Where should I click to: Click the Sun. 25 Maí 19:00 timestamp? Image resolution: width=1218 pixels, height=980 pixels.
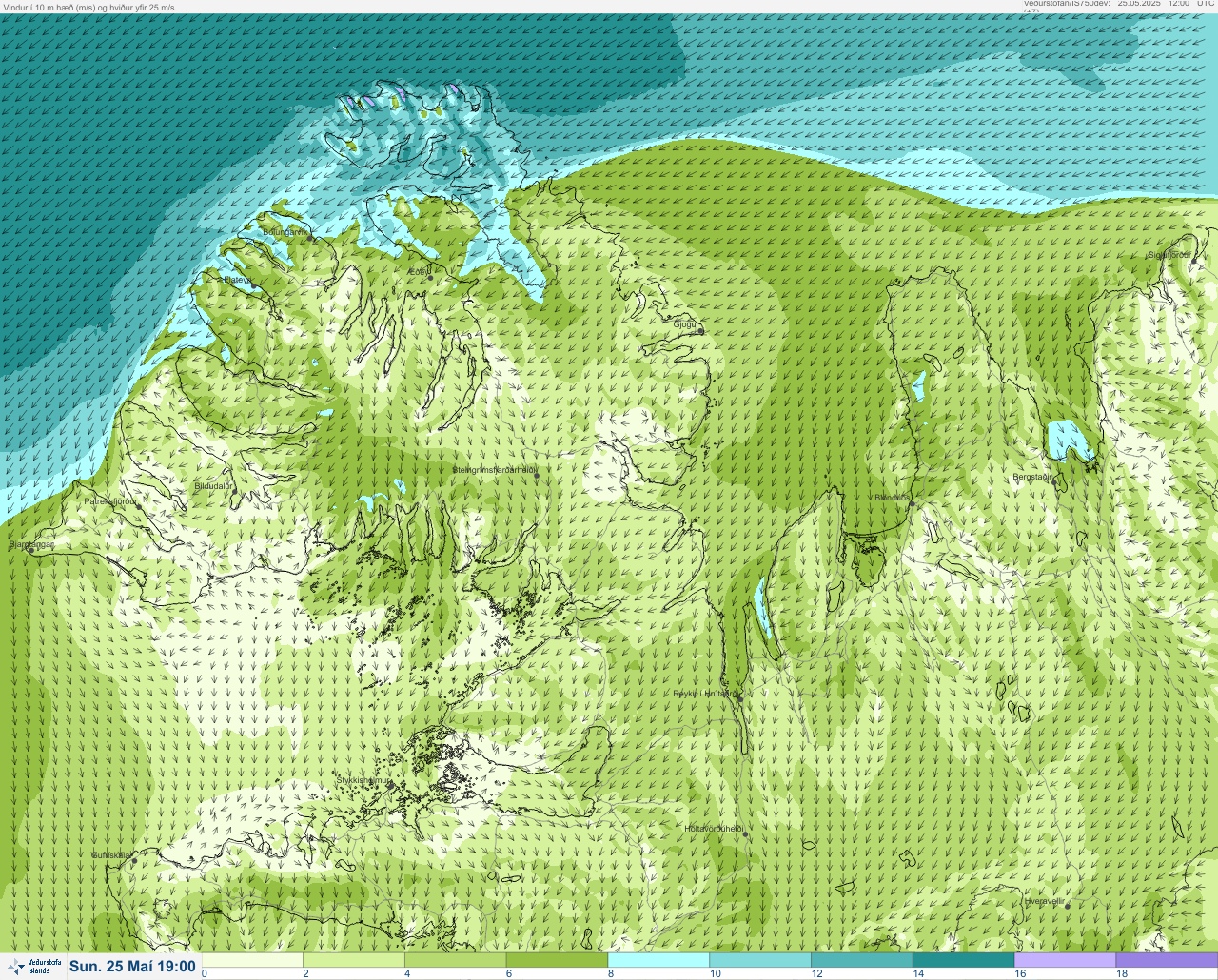tap(132, 966)
